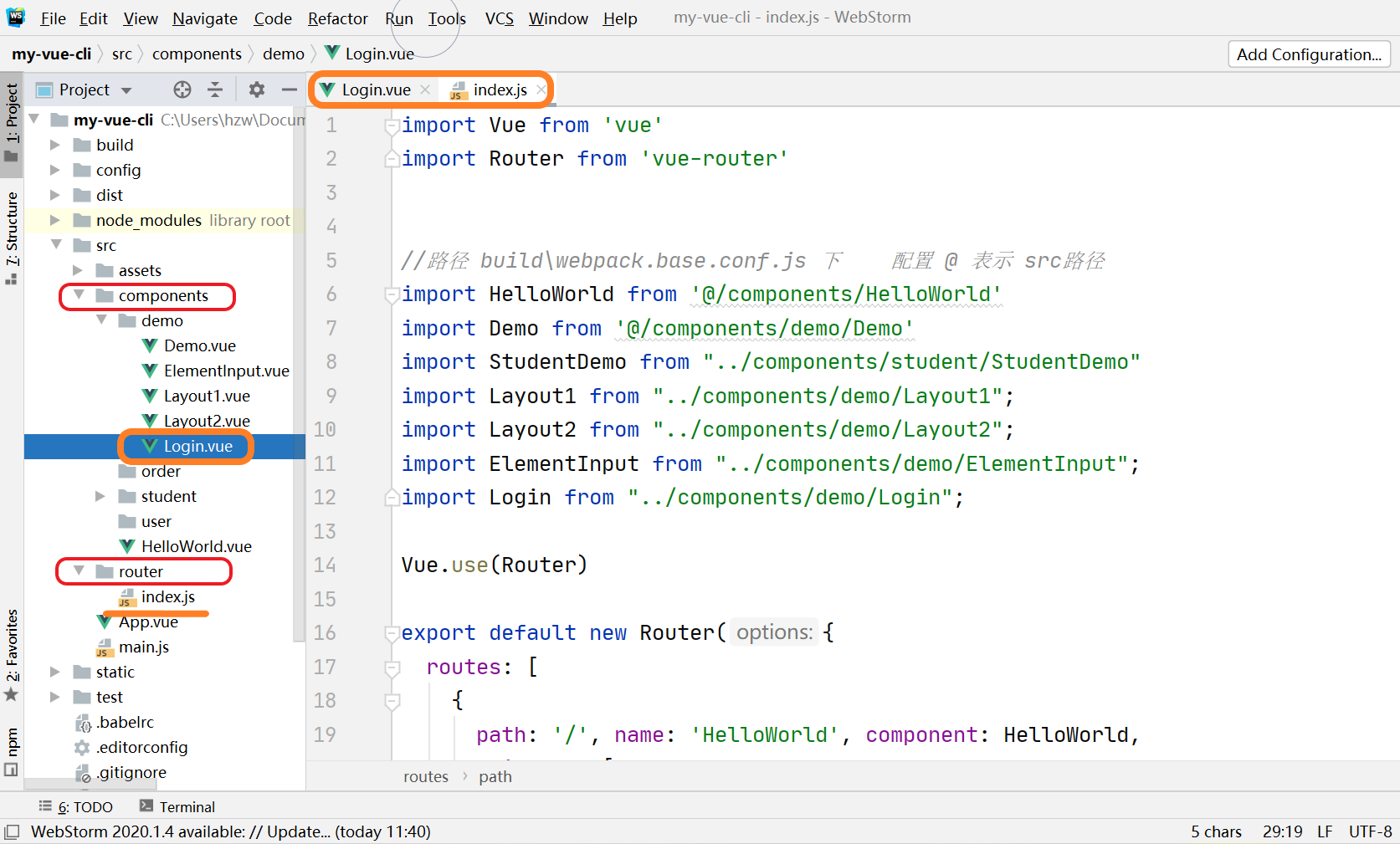Select the user folder in tree

click(156, 521)
